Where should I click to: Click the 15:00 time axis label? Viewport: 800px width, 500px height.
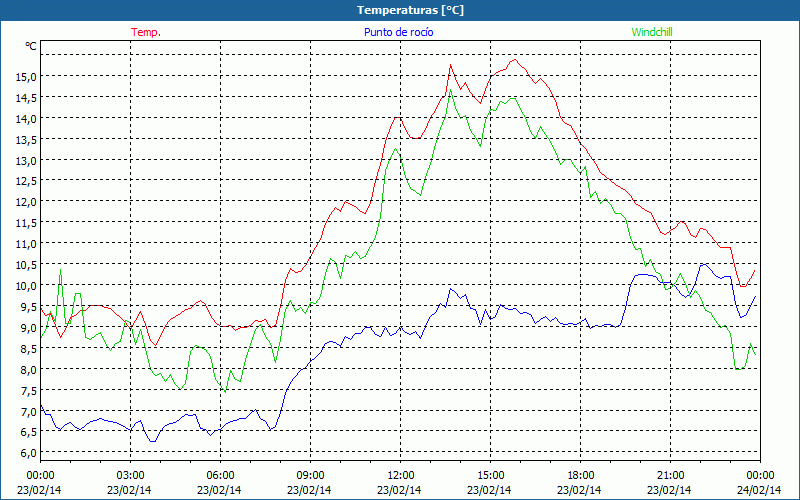coord(490,475)
